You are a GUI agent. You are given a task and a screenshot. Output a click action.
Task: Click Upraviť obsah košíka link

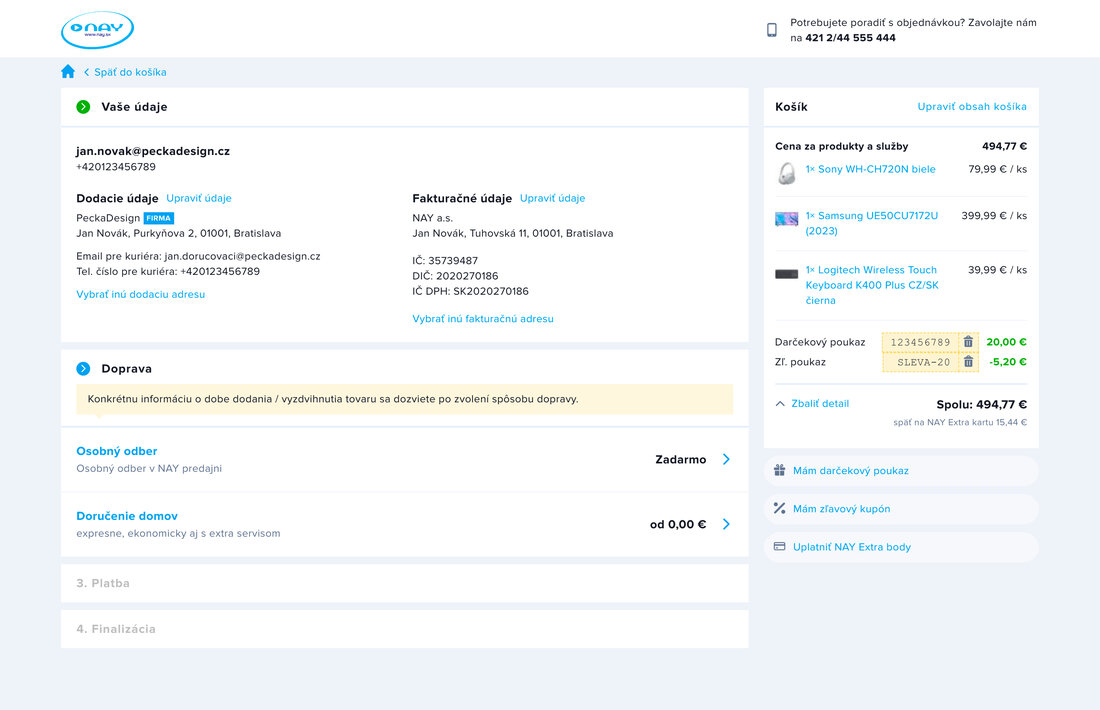(x=972, y=107)
